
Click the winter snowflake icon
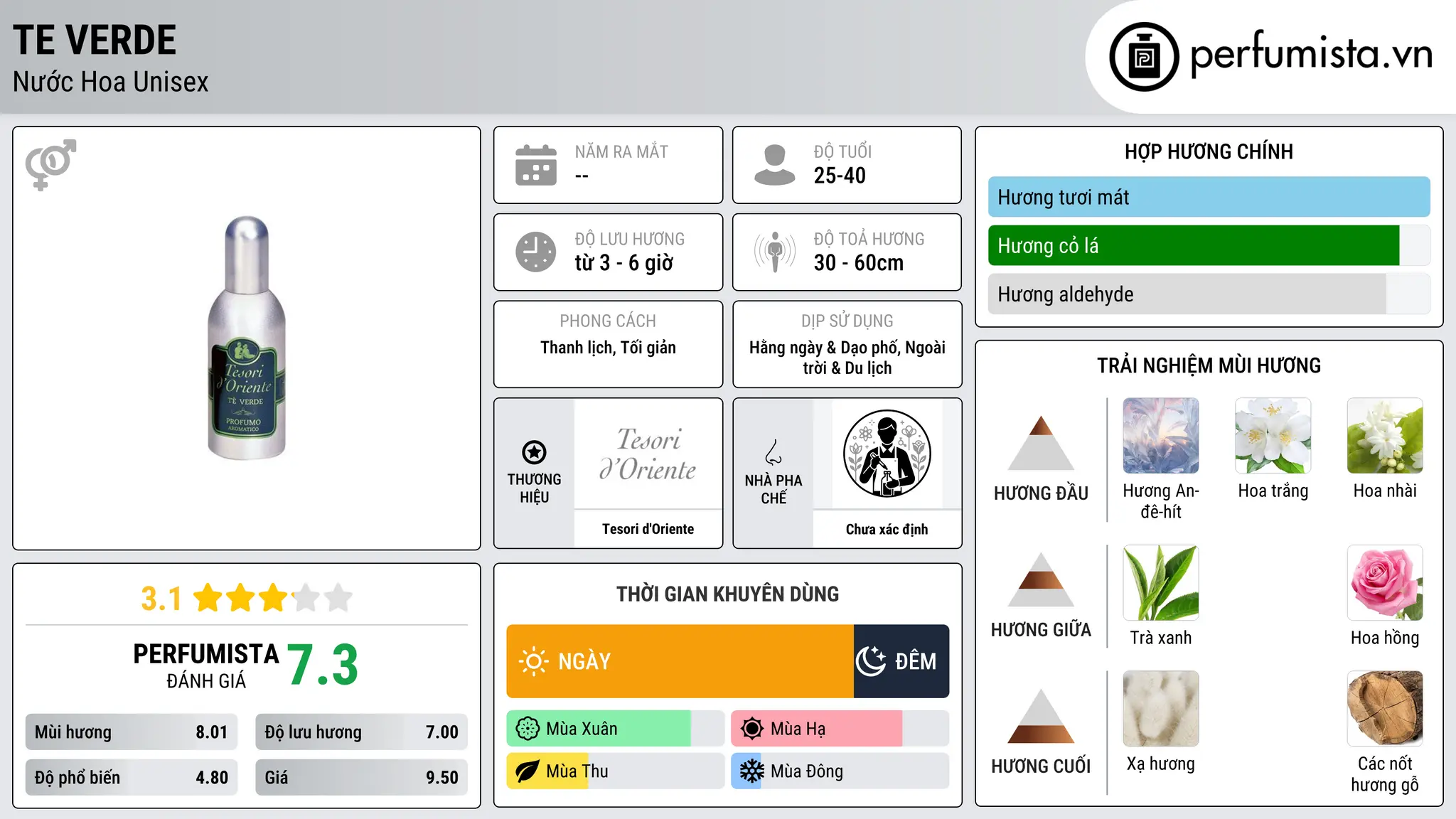click(x=752, y=771)
